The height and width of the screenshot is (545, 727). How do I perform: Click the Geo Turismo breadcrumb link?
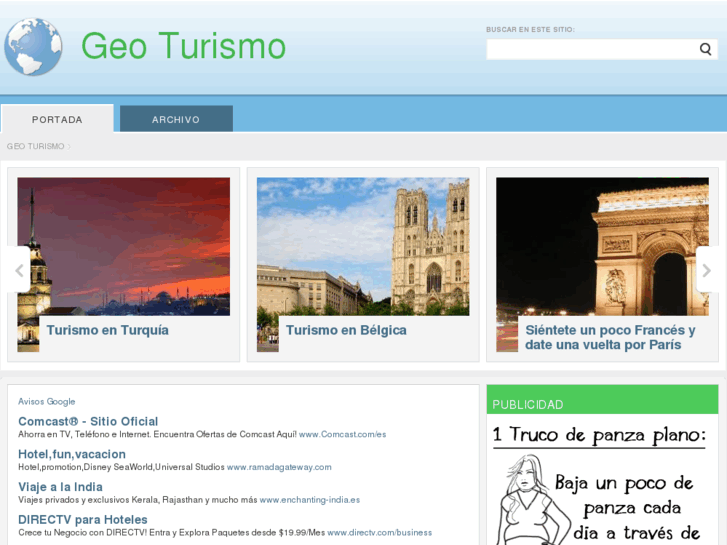tap(35, 146)
